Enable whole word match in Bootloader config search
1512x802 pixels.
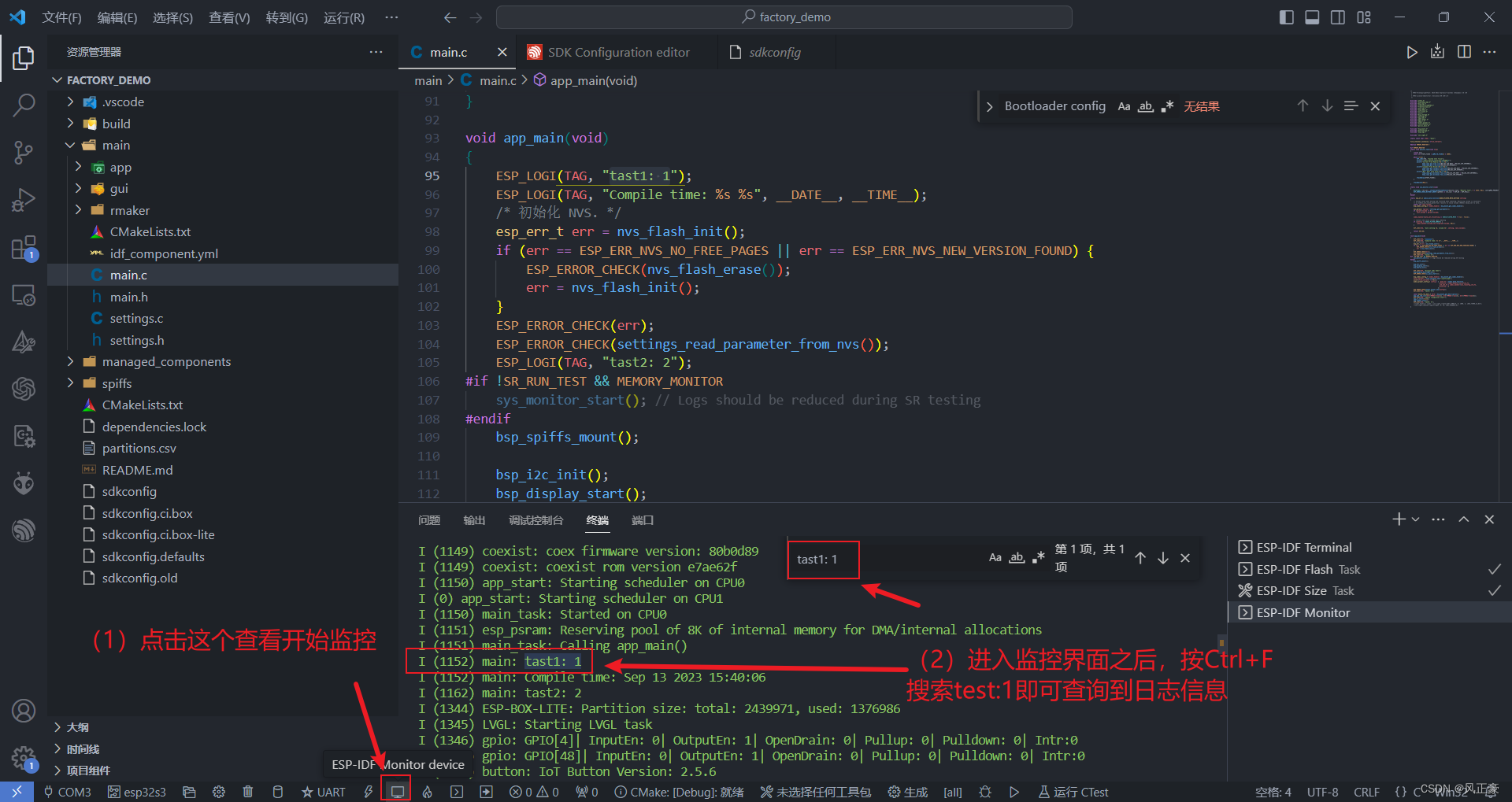1146,105
